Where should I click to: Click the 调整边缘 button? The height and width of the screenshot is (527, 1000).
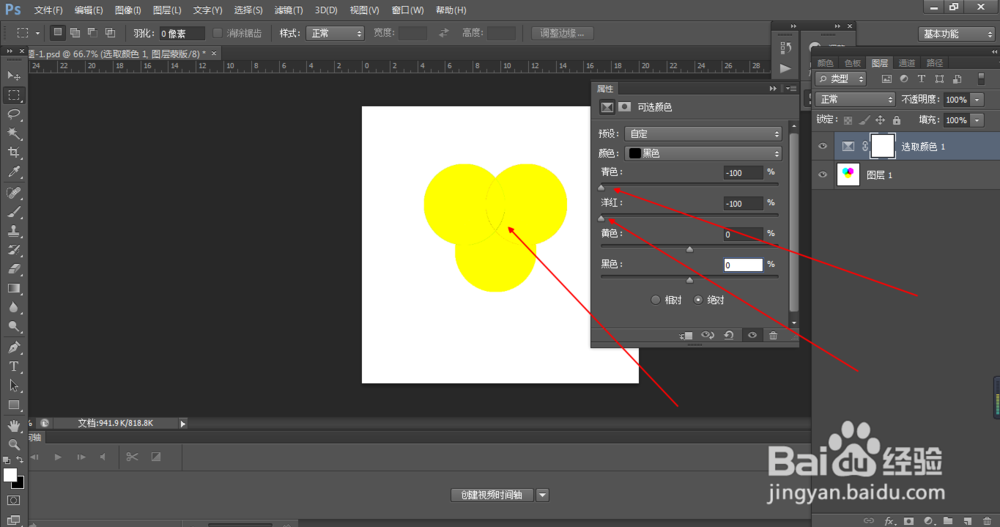(x=562, y=33)
